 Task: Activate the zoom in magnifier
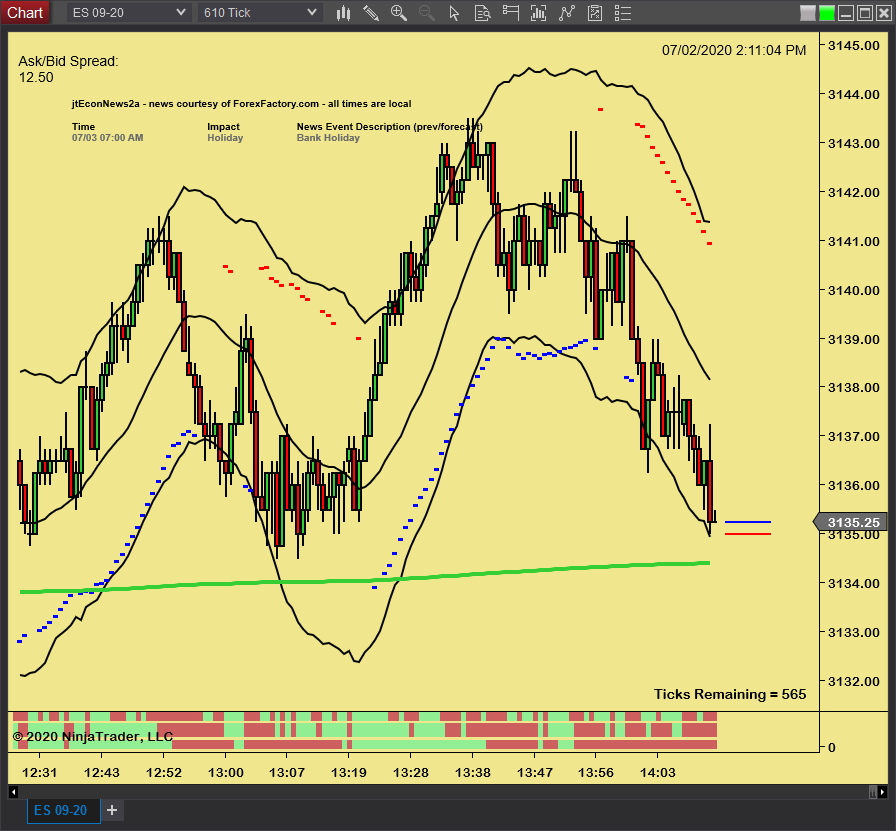click(x=398, y=13)
